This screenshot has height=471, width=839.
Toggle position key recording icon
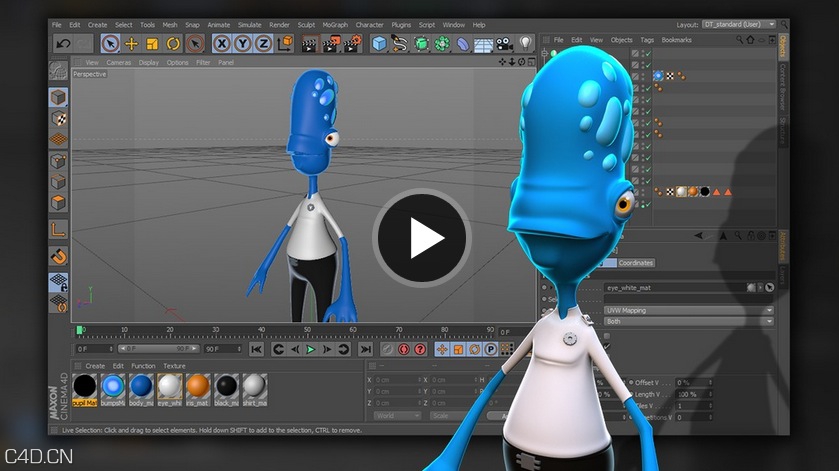click(x=442, y=350)
